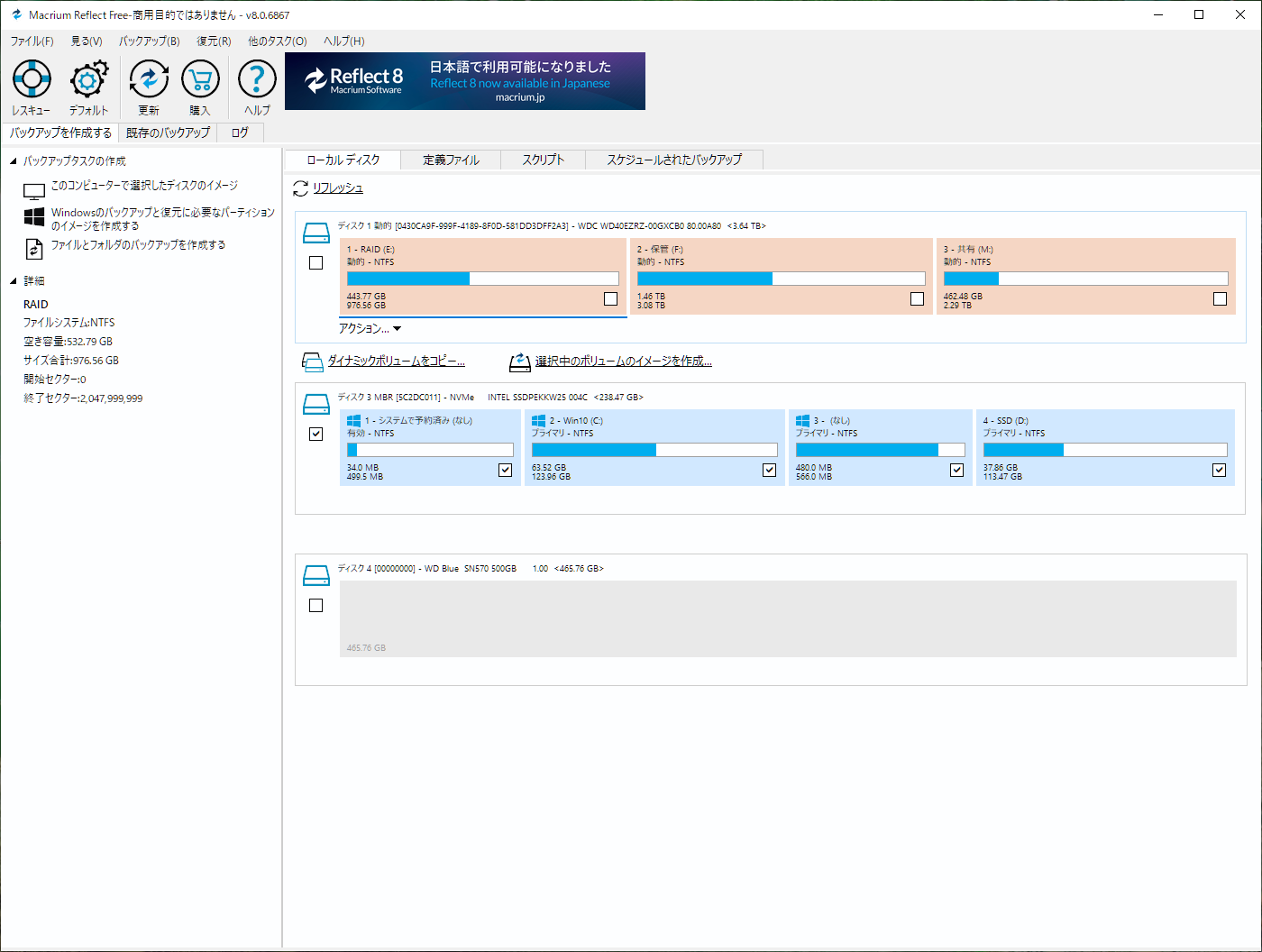
Task: Click このコンピューターで選択したディスクのイメージ task
Action: [x=144, y=186]
